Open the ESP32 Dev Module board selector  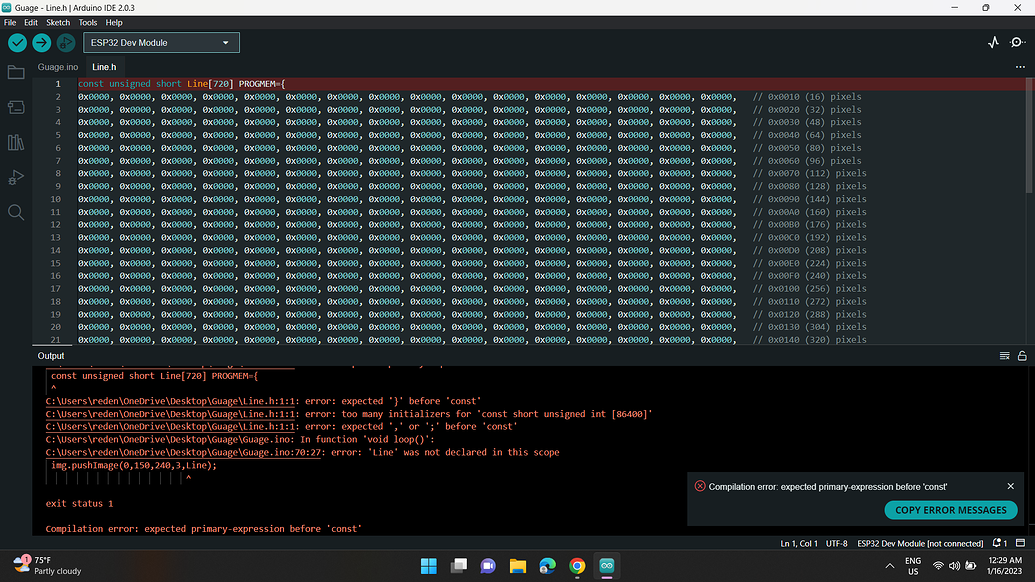160,42
